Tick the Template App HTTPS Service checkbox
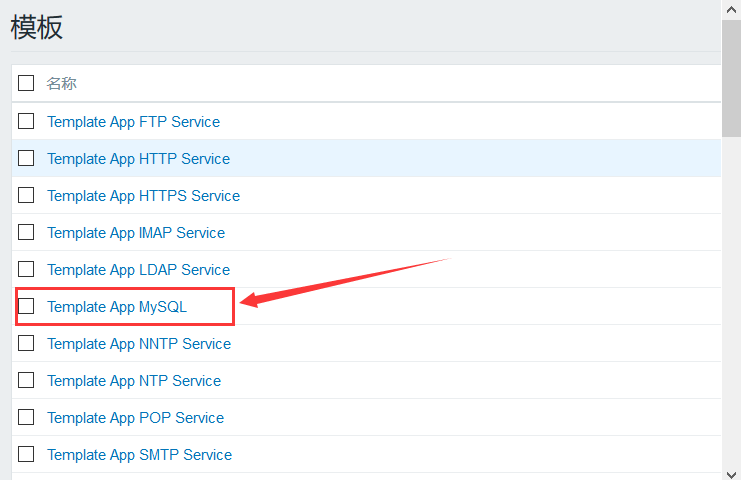The height and width of the screenshot is (480, 741). tap(26, 195)
